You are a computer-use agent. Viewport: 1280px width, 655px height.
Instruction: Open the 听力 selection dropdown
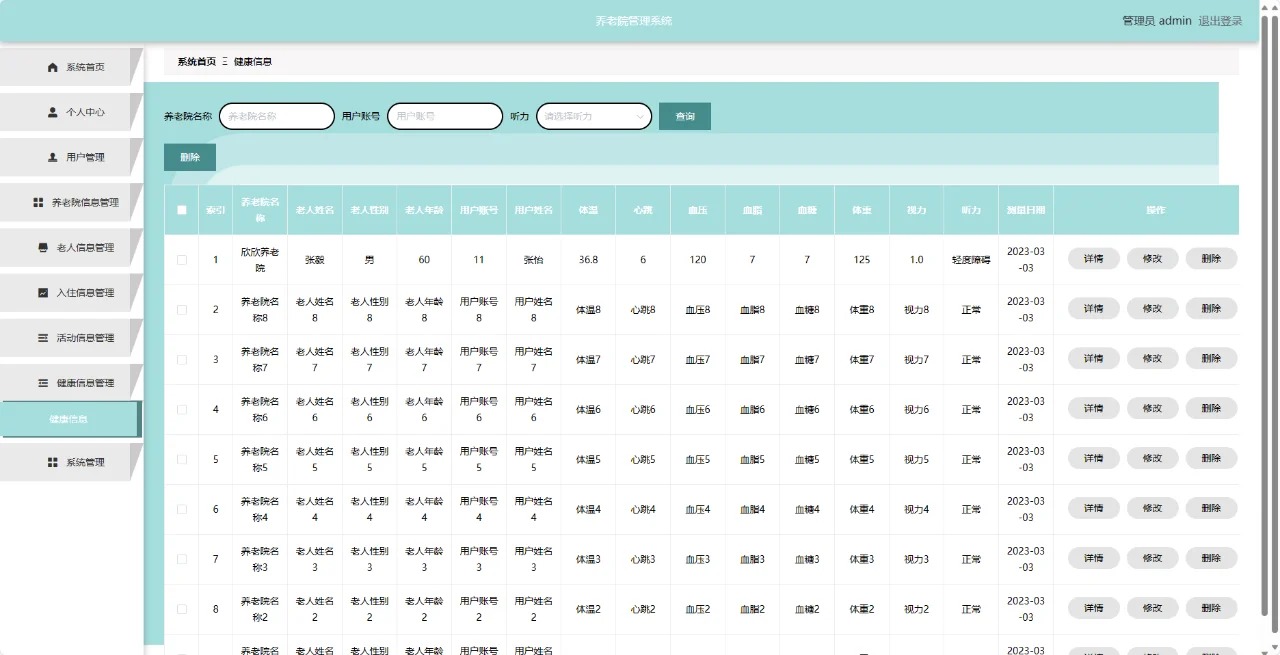click(x=594, y=116)
